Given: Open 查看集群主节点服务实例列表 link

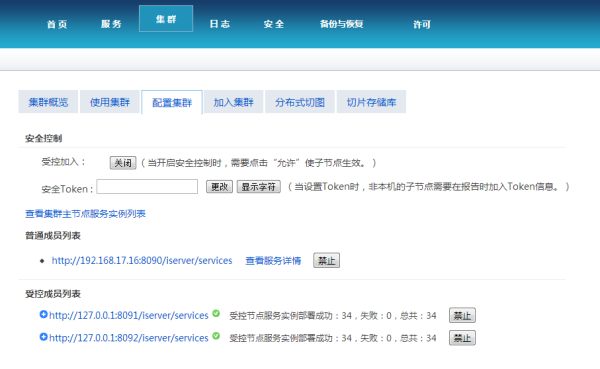Looking at the screenshot, I should pyautogui.click(x=85, y=214).
